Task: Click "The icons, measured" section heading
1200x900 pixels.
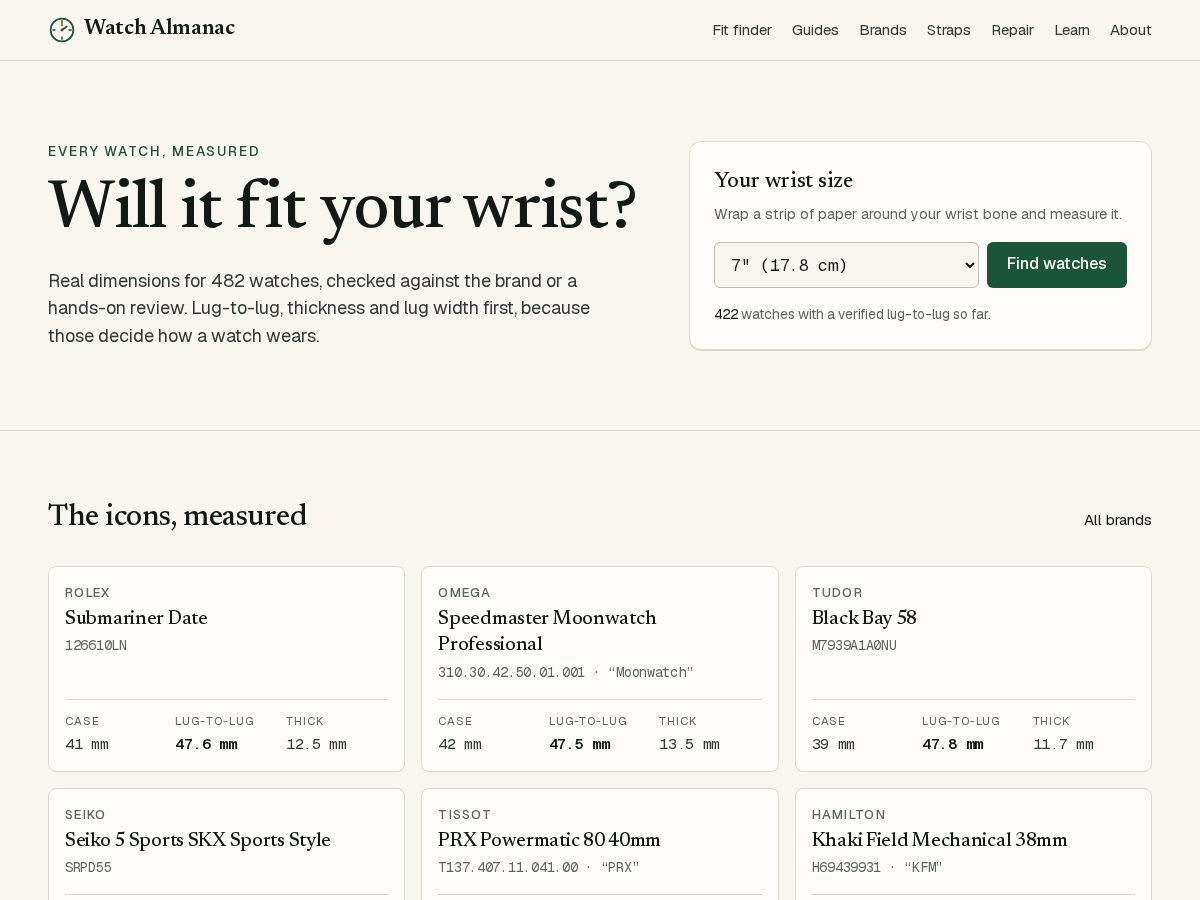Action: pyautogui.click(x=177, y=516)
